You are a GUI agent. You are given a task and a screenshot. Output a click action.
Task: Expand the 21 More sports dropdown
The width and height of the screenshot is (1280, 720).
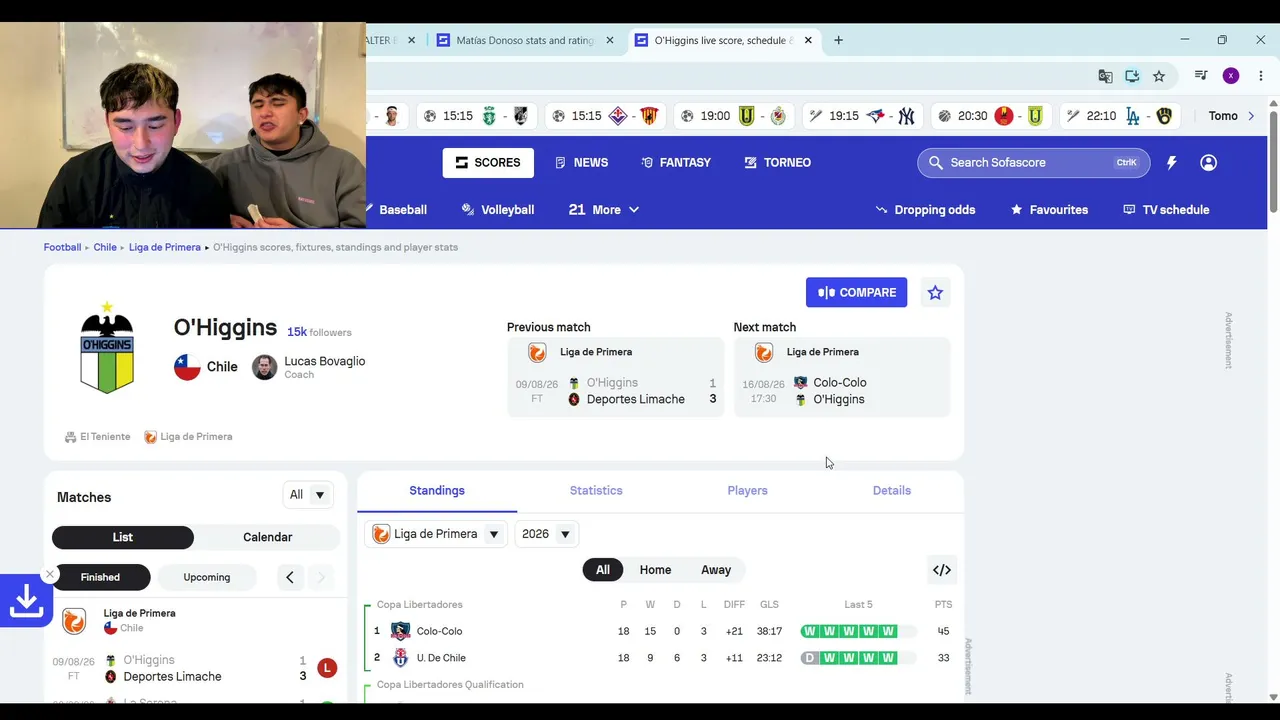point(604,210)
